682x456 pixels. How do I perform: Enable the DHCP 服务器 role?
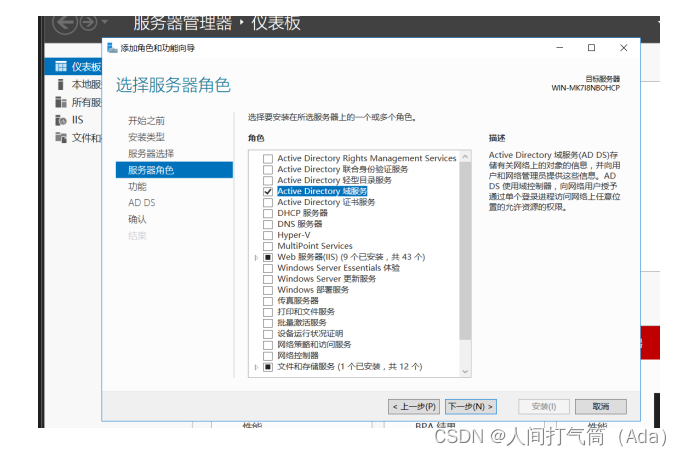click(268, 213)
